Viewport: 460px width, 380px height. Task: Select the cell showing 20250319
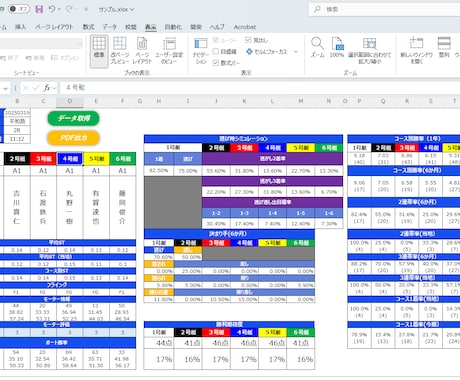click(17, 113)
